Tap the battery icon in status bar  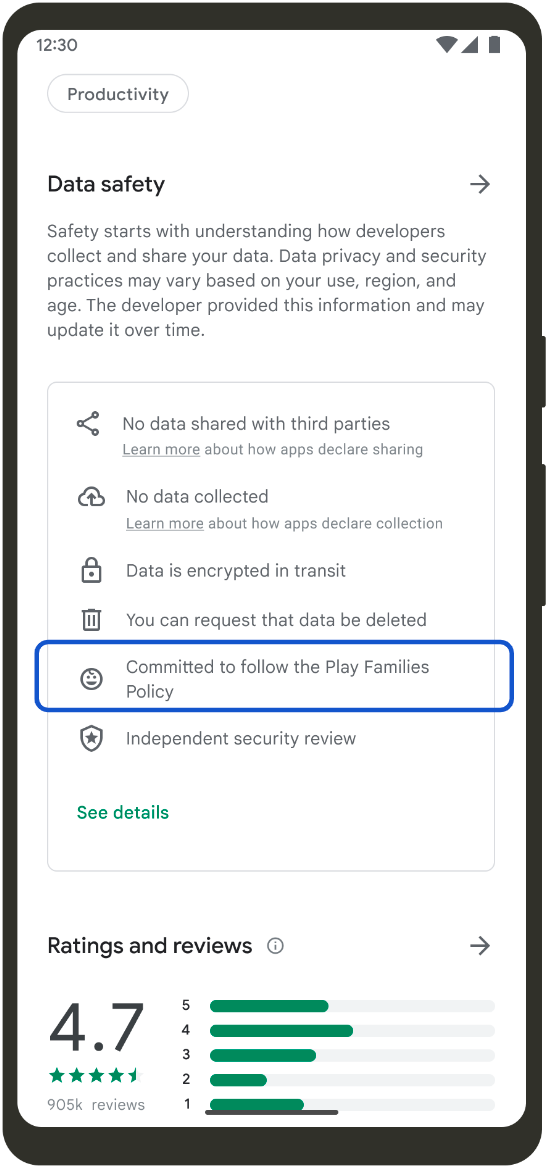pyautogui.click(x=494, y=45)
